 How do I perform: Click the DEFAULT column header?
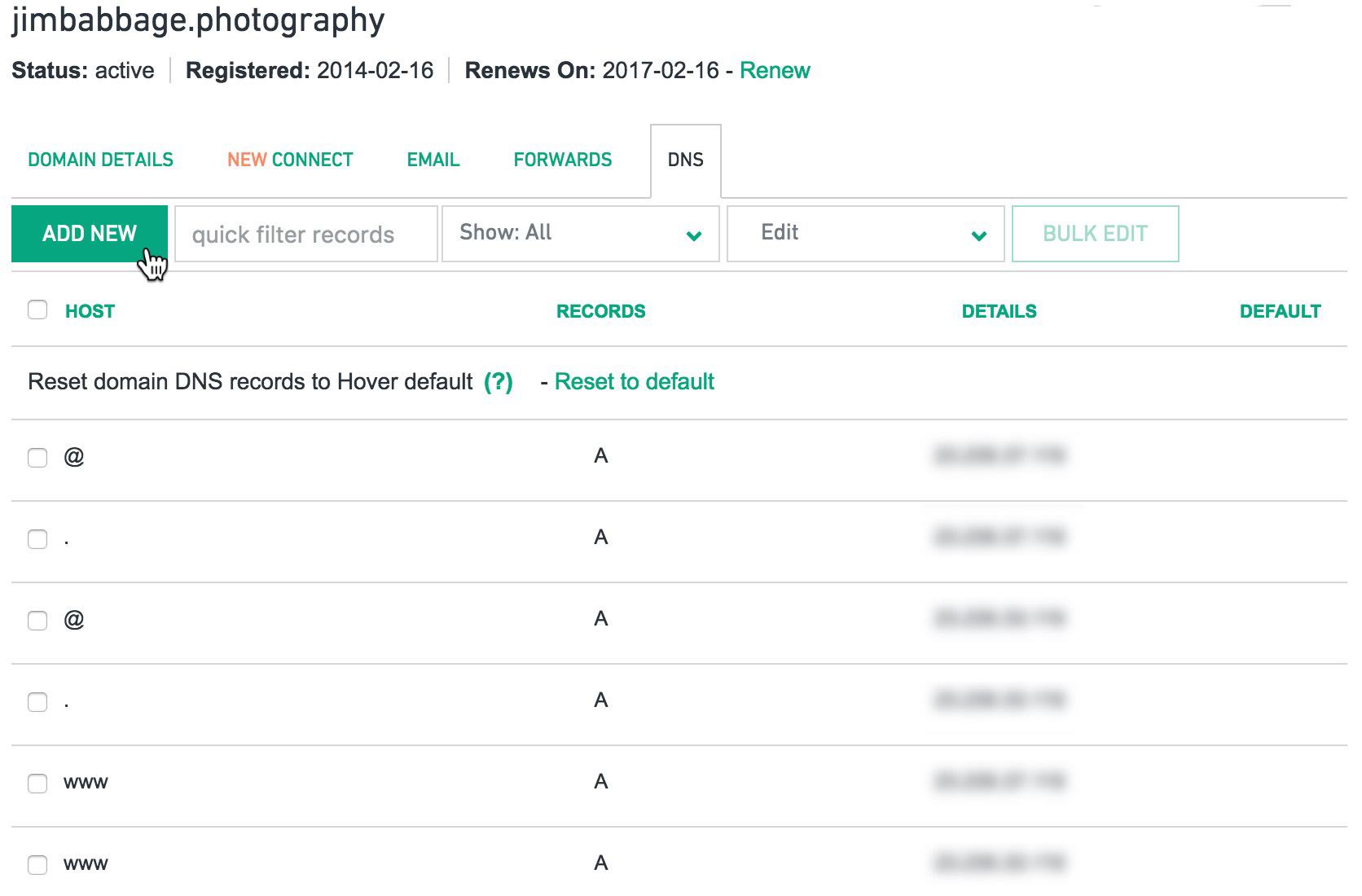tap(1281, 311)
